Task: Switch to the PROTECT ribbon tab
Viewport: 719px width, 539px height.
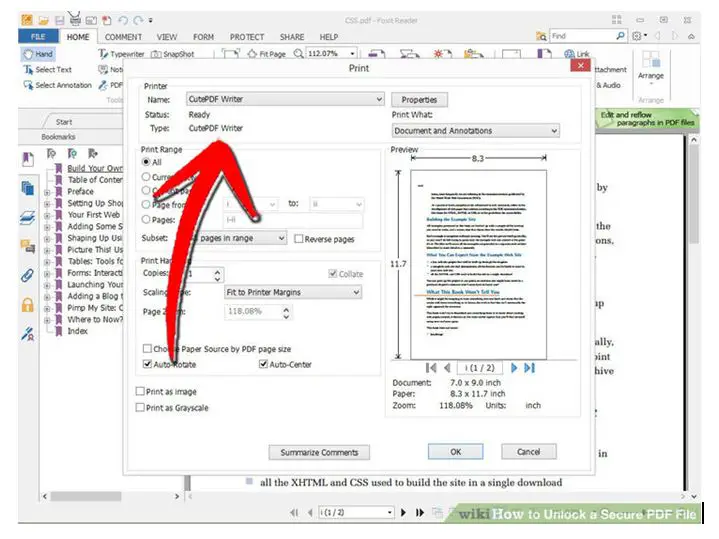Action: [247, 37]
